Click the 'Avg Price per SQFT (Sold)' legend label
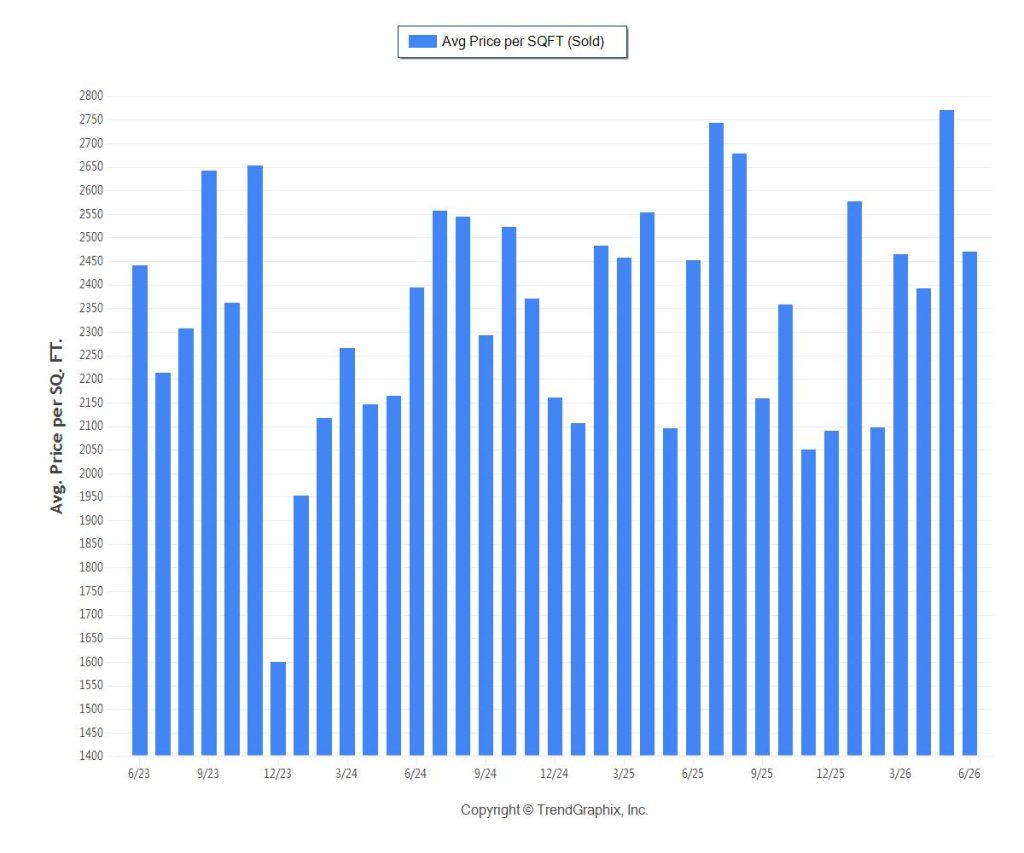This screenshot has width=1024, height=853. [522, 41]
